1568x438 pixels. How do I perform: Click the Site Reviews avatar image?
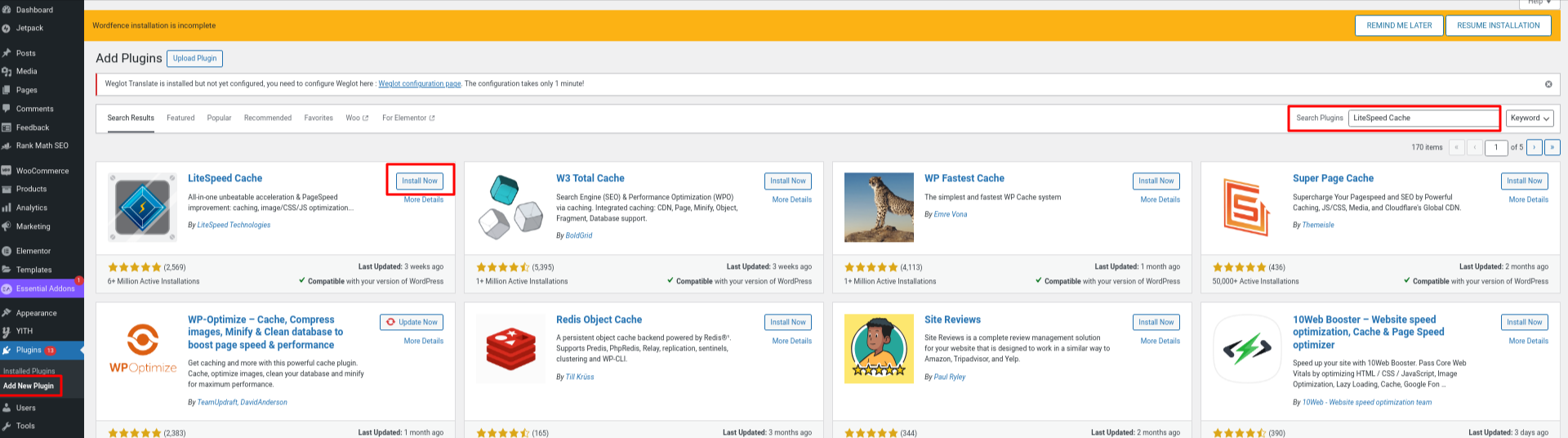pyautogui.click(x=879, y=349)
